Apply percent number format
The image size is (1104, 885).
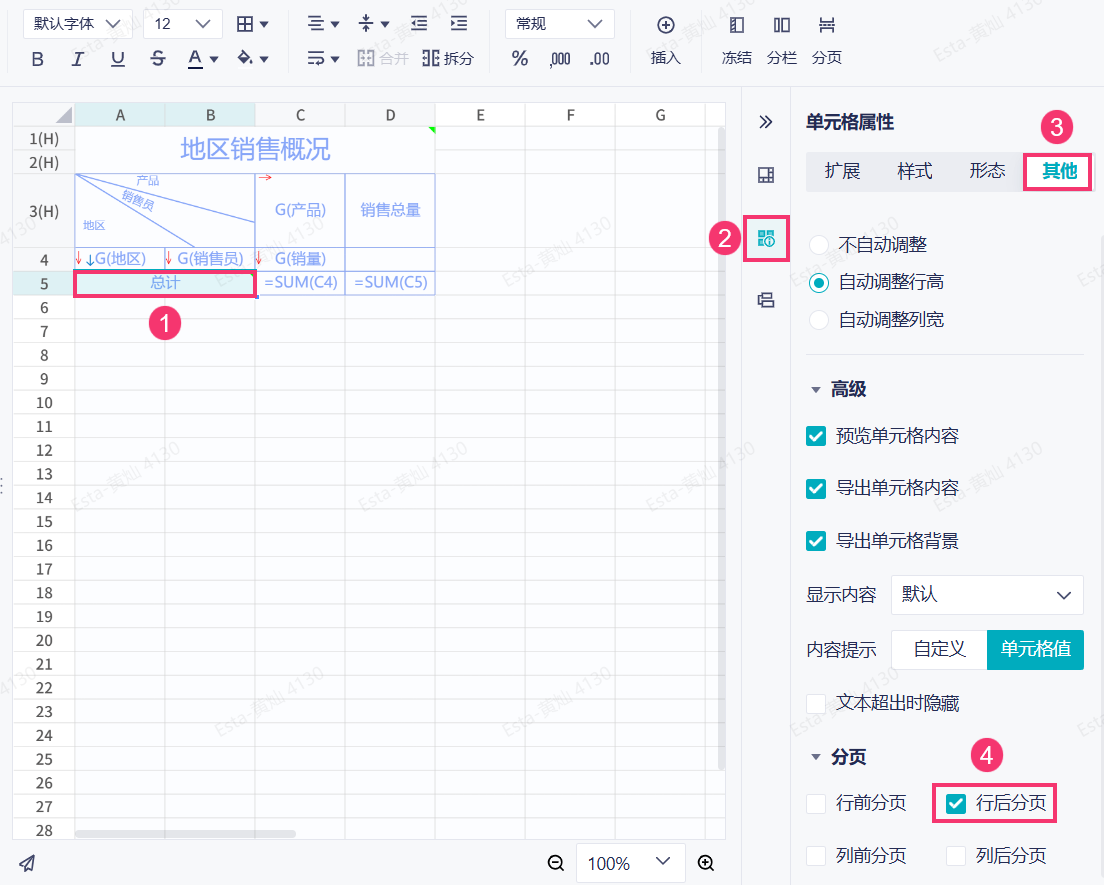520,58
